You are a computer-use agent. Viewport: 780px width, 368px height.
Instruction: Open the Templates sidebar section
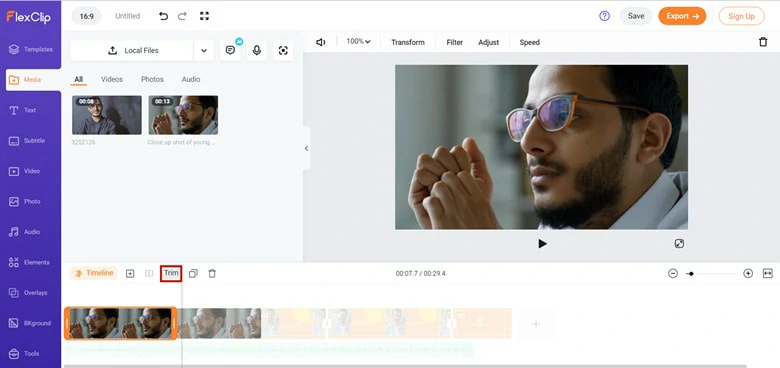click(31, 49)
